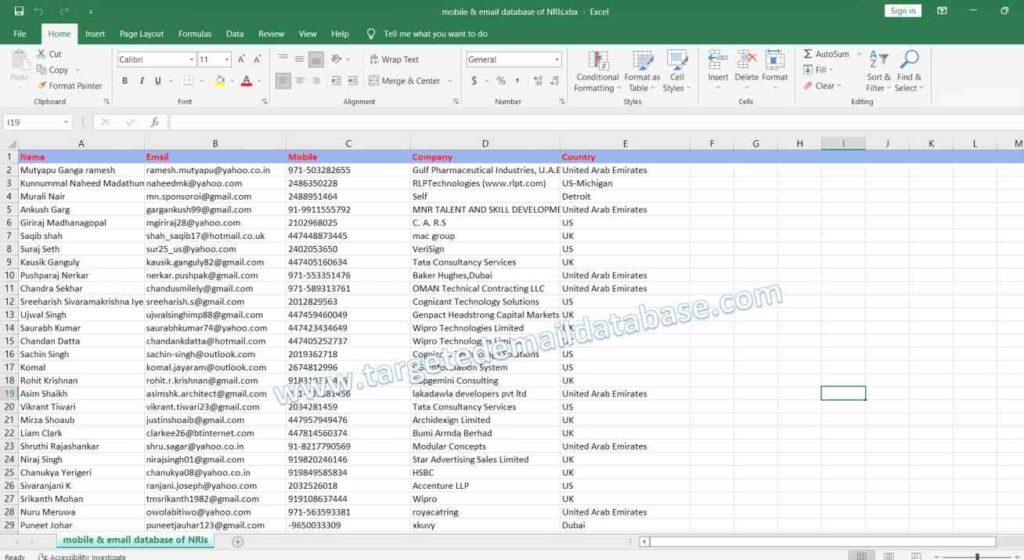Open Format as Table gallery
This screenshot has height=560, width=1024.
pyautogui.click(x=641, y=71)
